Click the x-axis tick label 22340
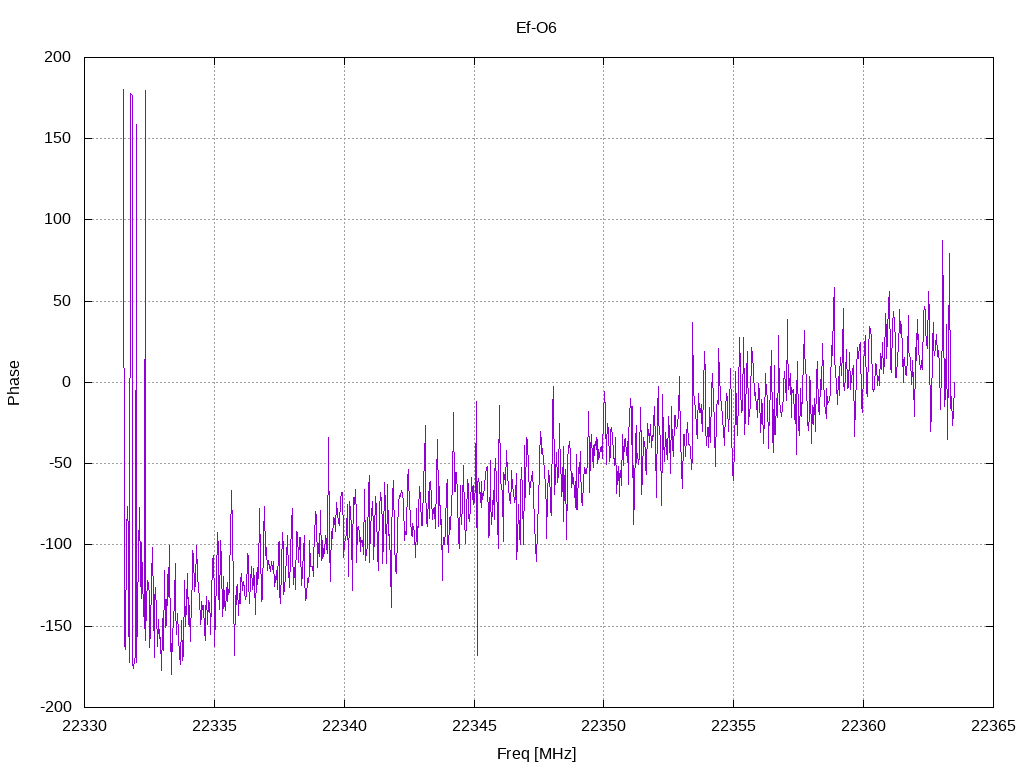Screen dimensions: 1024x768 click(344, 726)
